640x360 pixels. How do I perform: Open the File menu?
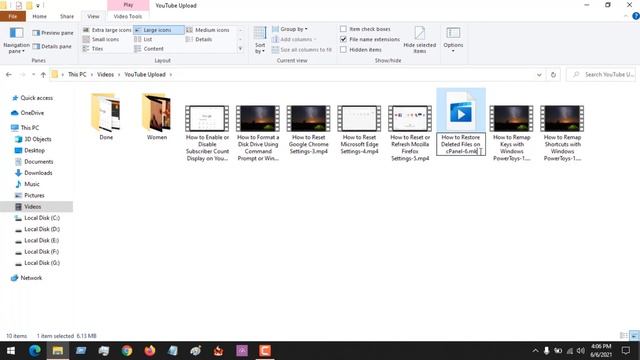(13, 16)
